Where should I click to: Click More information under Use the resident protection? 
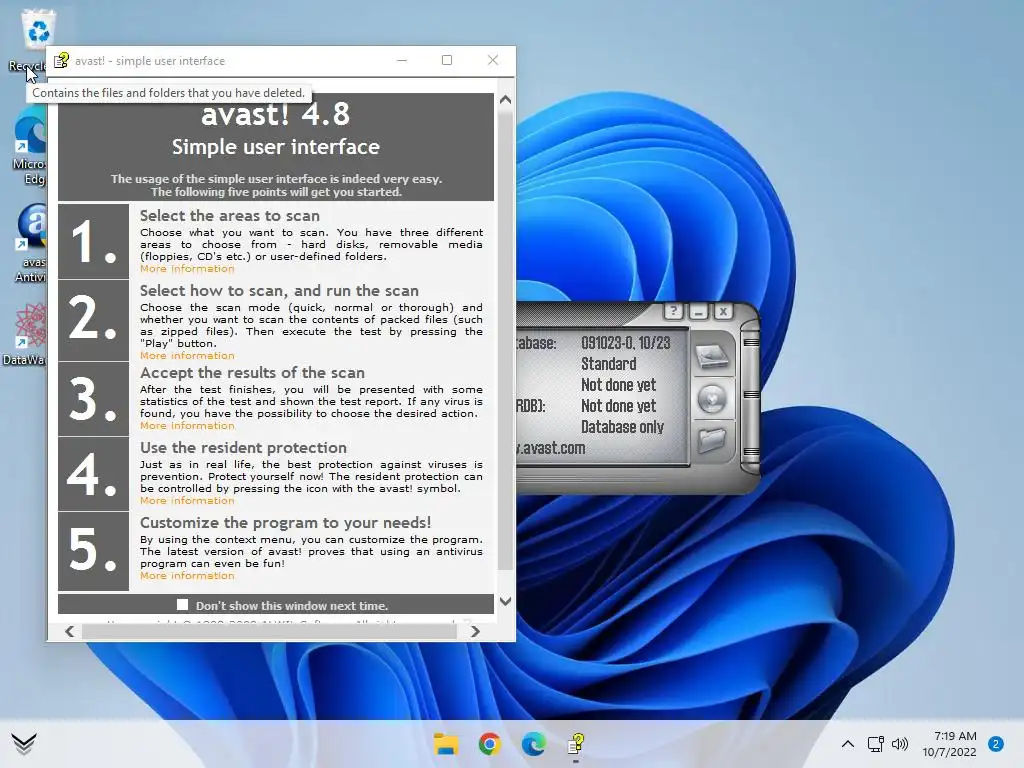[187, 500]
